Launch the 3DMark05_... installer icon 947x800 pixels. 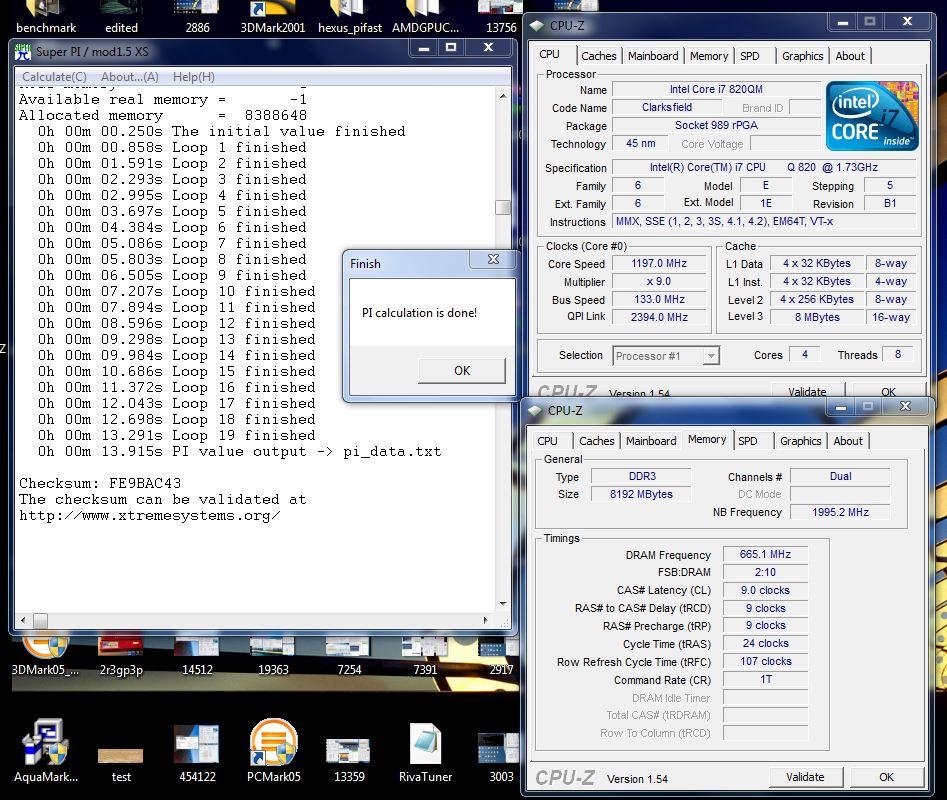tap(45, 657)
